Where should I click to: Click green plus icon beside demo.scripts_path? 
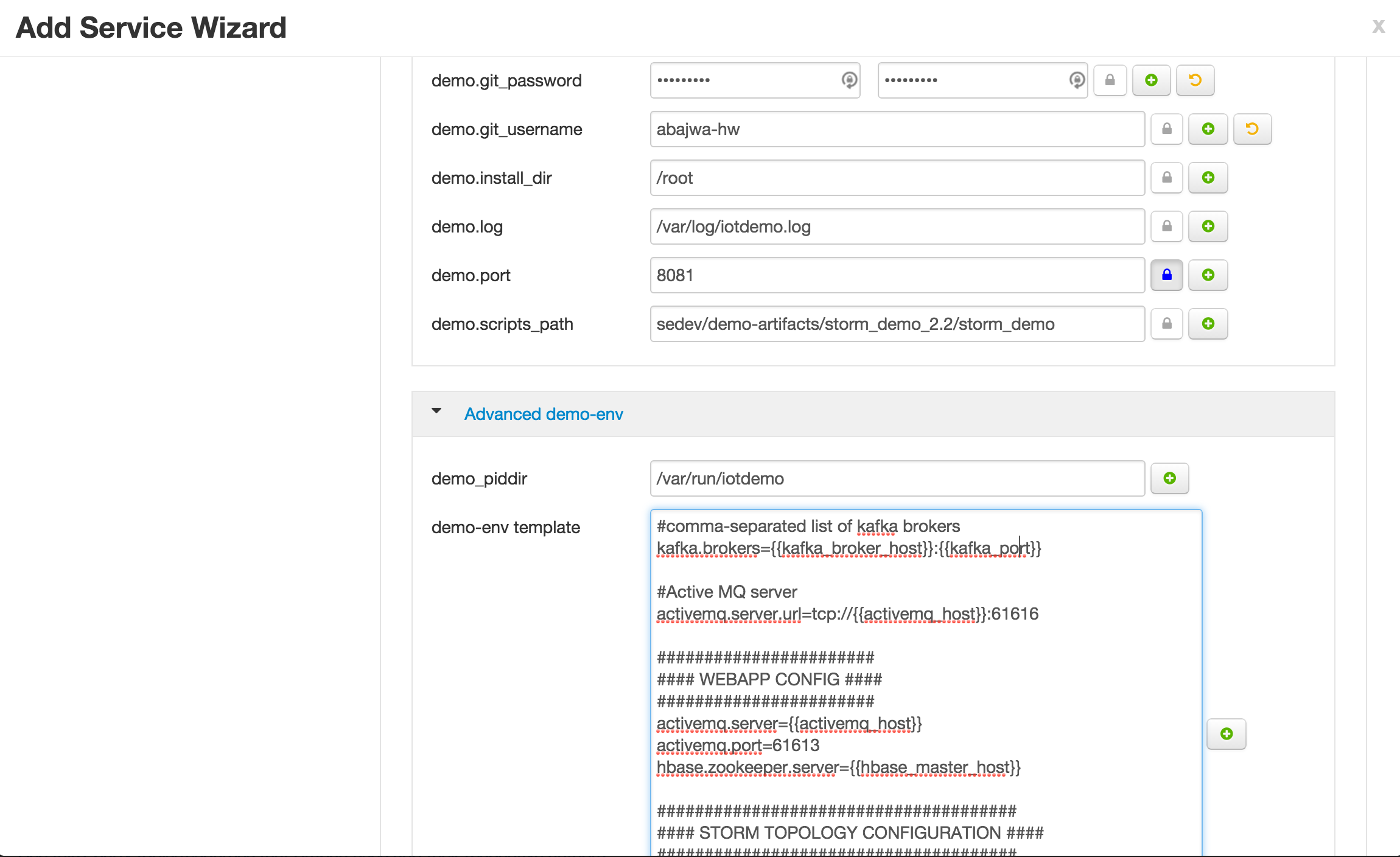(1208, 324)
